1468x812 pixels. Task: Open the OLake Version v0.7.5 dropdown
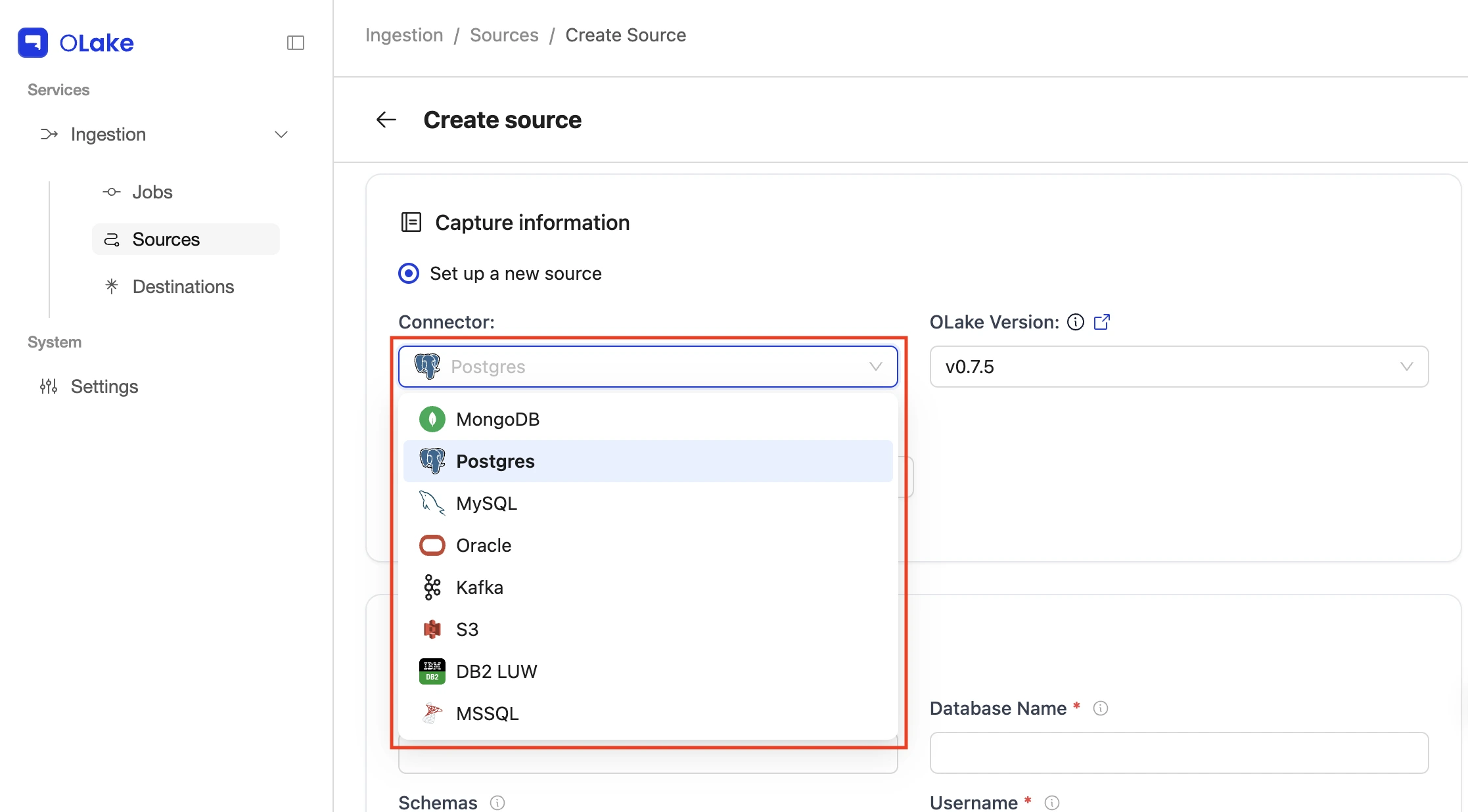pyautogui.click(x=1179, y=367)
